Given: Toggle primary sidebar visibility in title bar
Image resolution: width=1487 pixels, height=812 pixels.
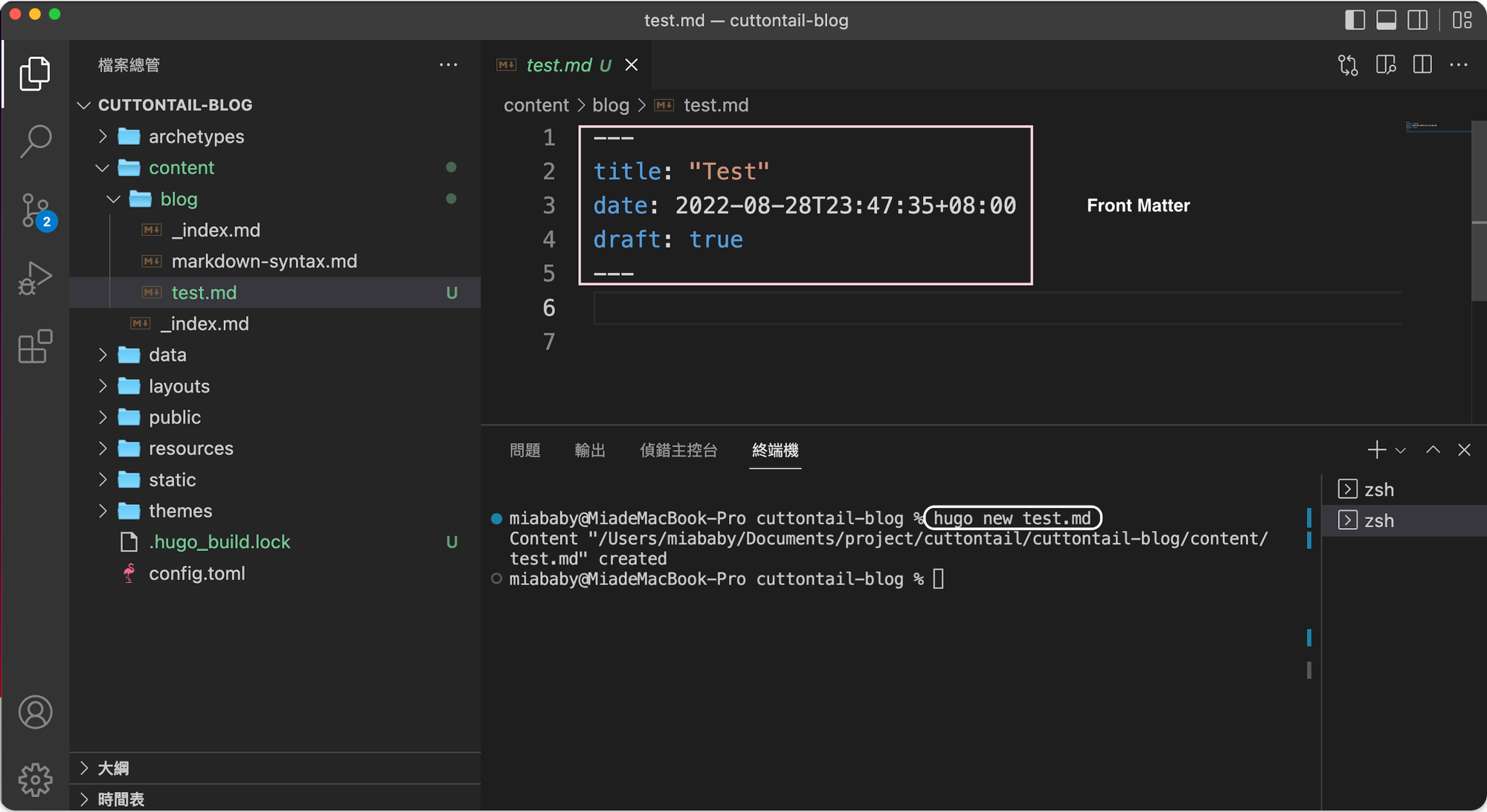Looking at the screenshot, I should click(x=1355, y=20).
